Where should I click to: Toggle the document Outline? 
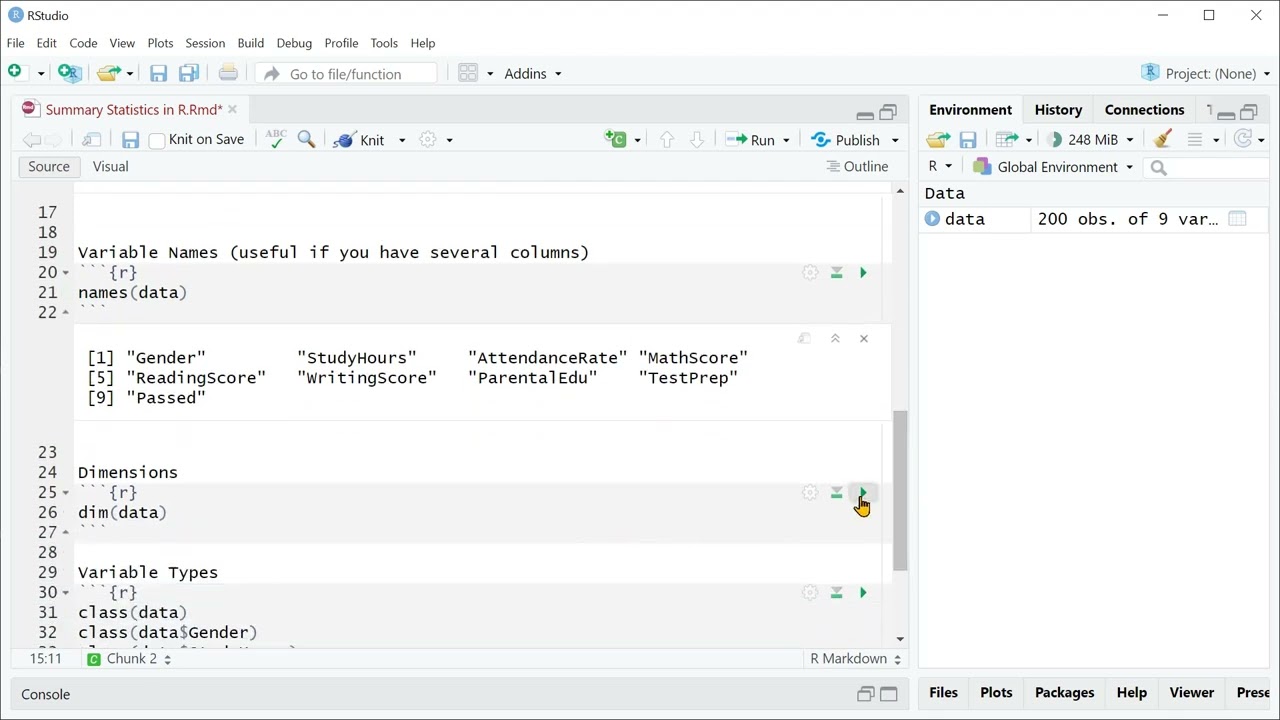tap(857, 166)
